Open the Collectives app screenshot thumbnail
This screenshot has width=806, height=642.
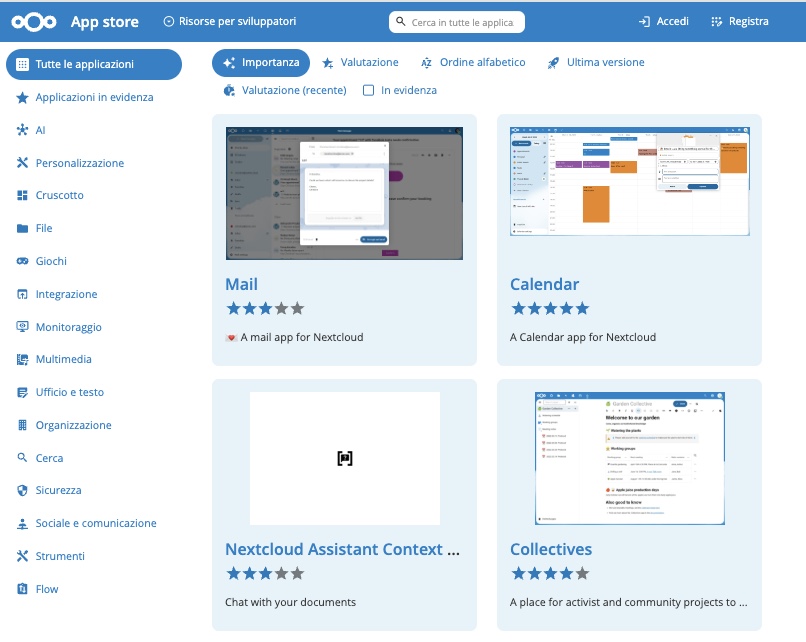[630, 458]
